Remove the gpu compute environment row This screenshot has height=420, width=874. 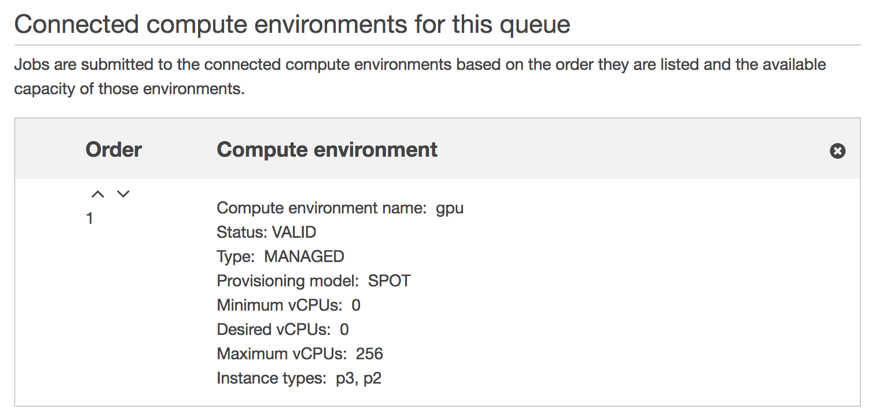click(x=838, y=151)
